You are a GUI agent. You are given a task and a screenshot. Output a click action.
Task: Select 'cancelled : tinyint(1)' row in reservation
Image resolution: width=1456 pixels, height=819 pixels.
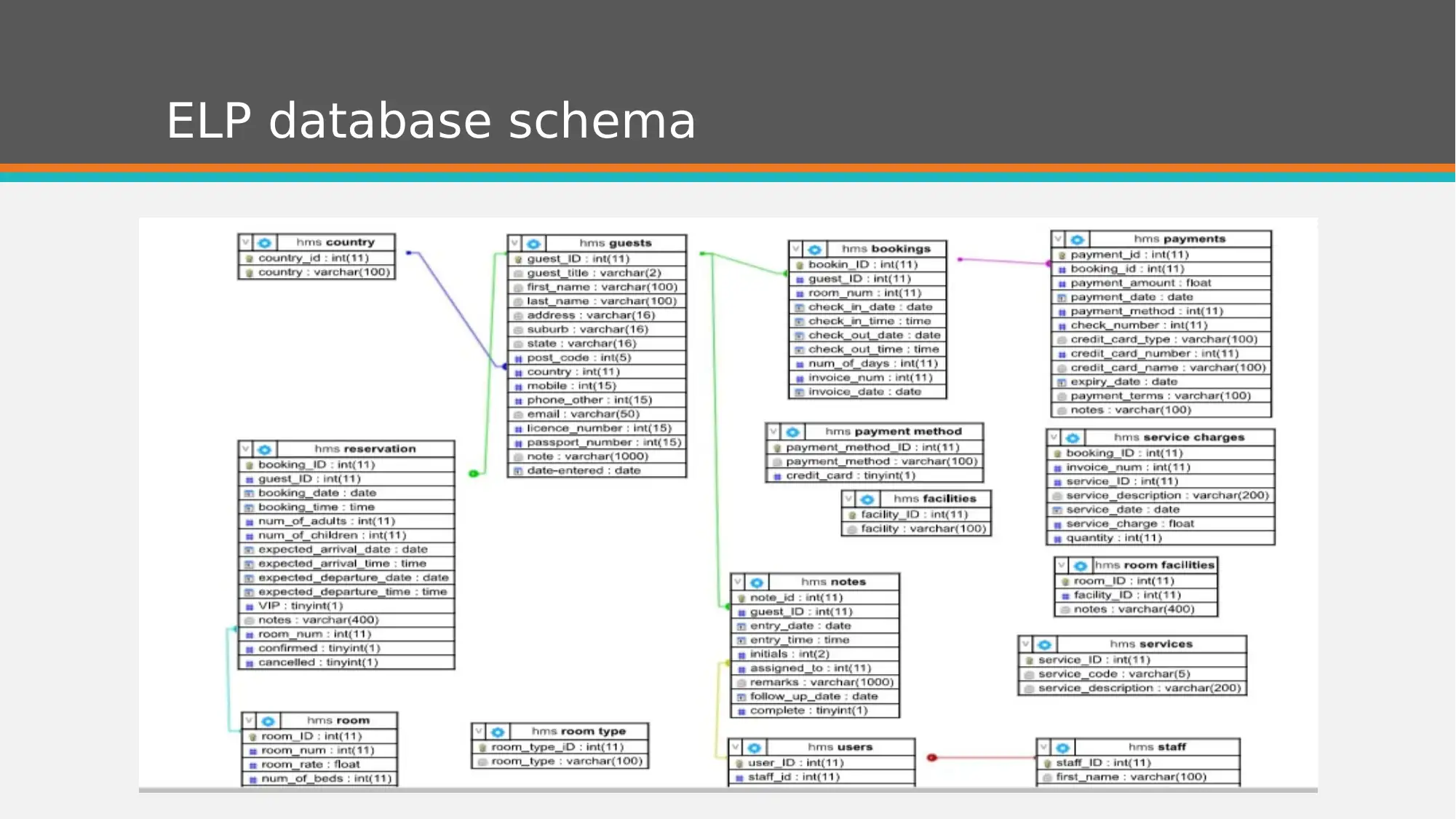346,663
